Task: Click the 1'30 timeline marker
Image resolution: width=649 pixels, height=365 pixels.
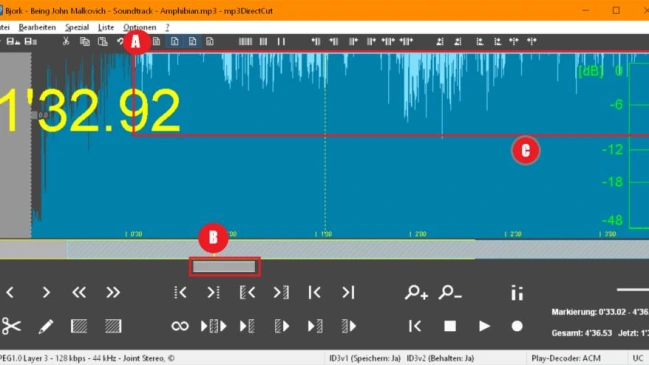Action: [x=323, y=234]
